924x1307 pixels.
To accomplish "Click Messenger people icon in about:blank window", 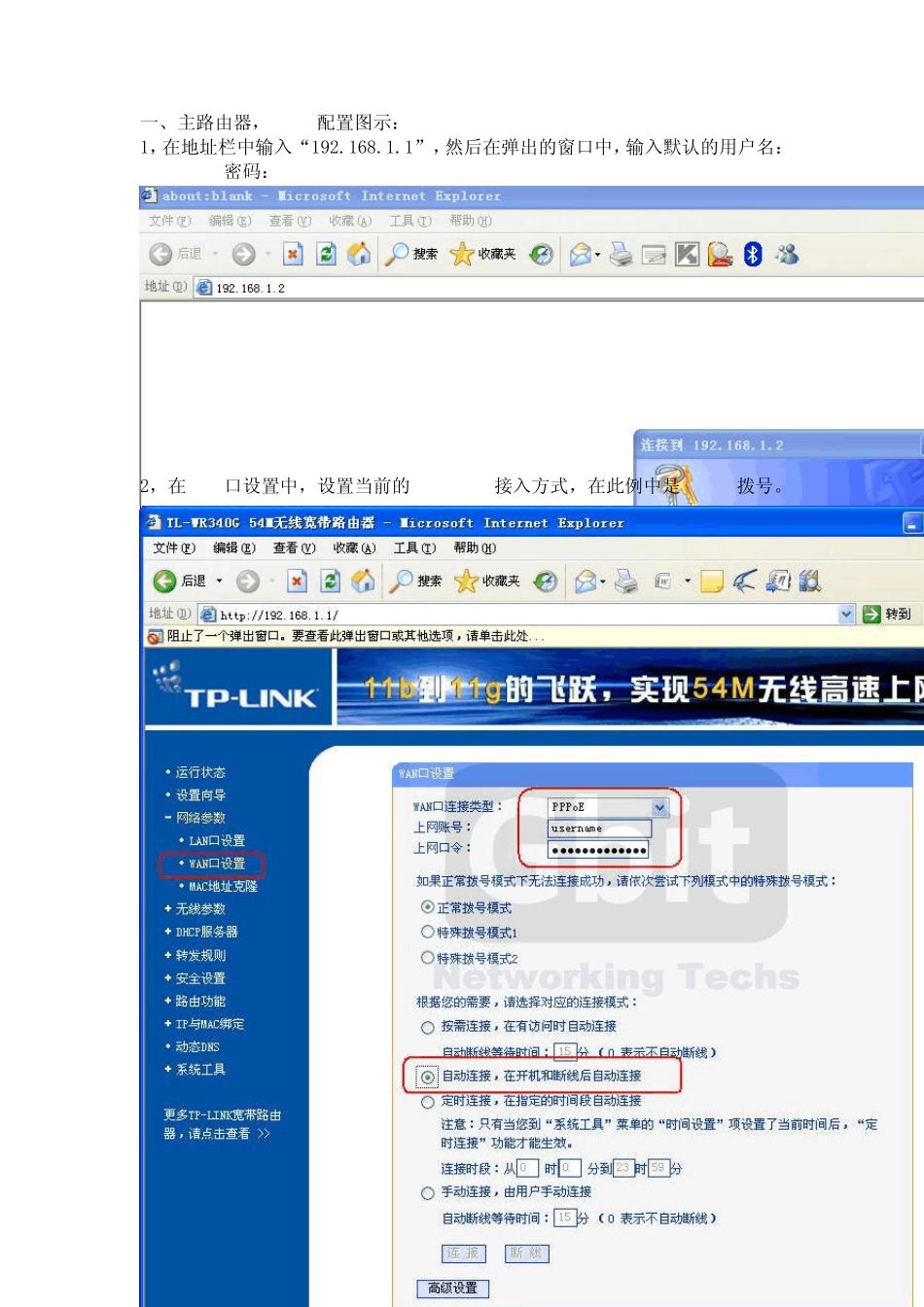I will [x=787, y=254].
